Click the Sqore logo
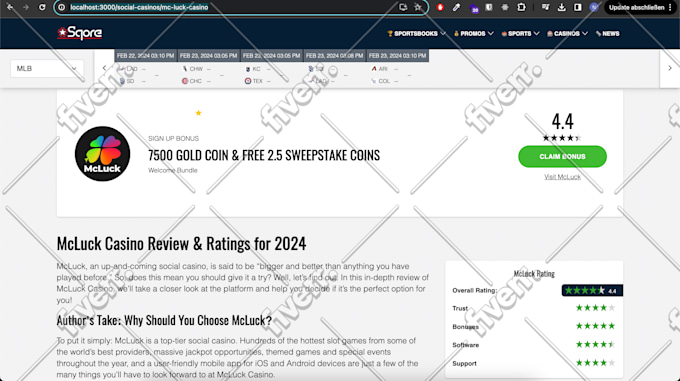680x381 pixels. 80,33
